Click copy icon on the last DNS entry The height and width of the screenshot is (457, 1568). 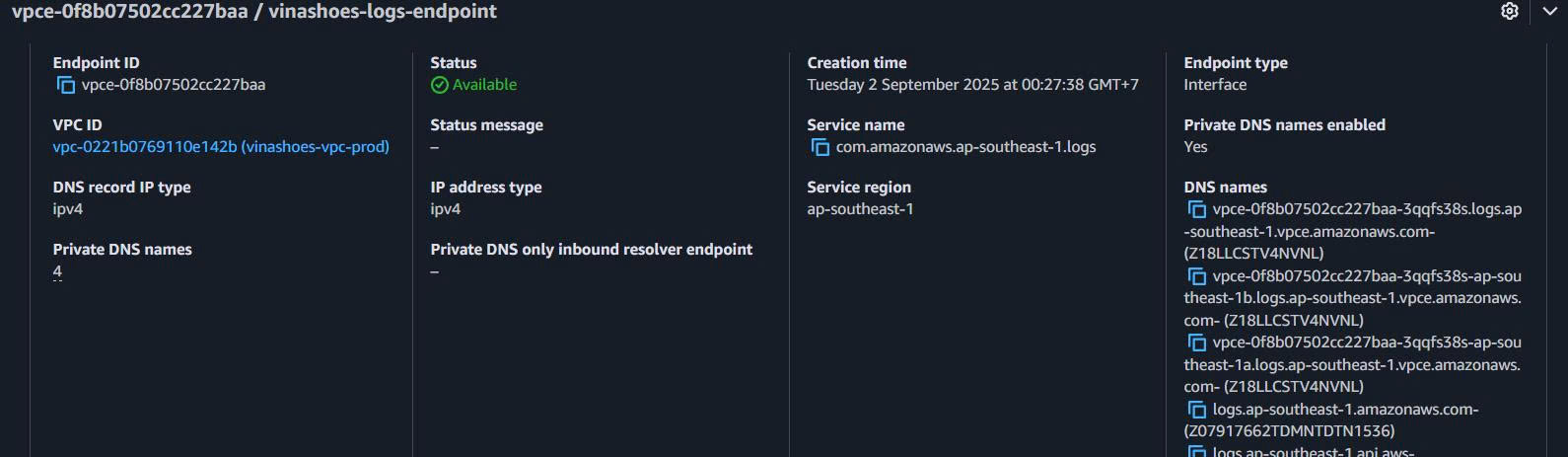point(1196,452)
